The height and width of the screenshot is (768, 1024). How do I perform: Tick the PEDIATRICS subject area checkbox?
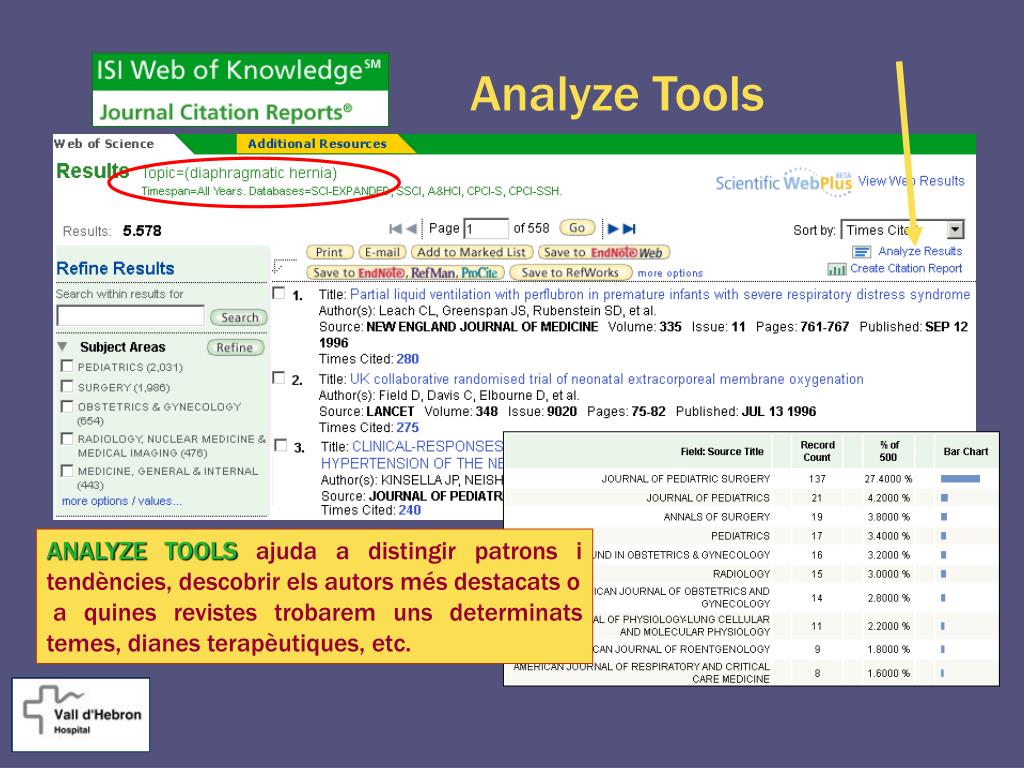click(x=67, y=366)
